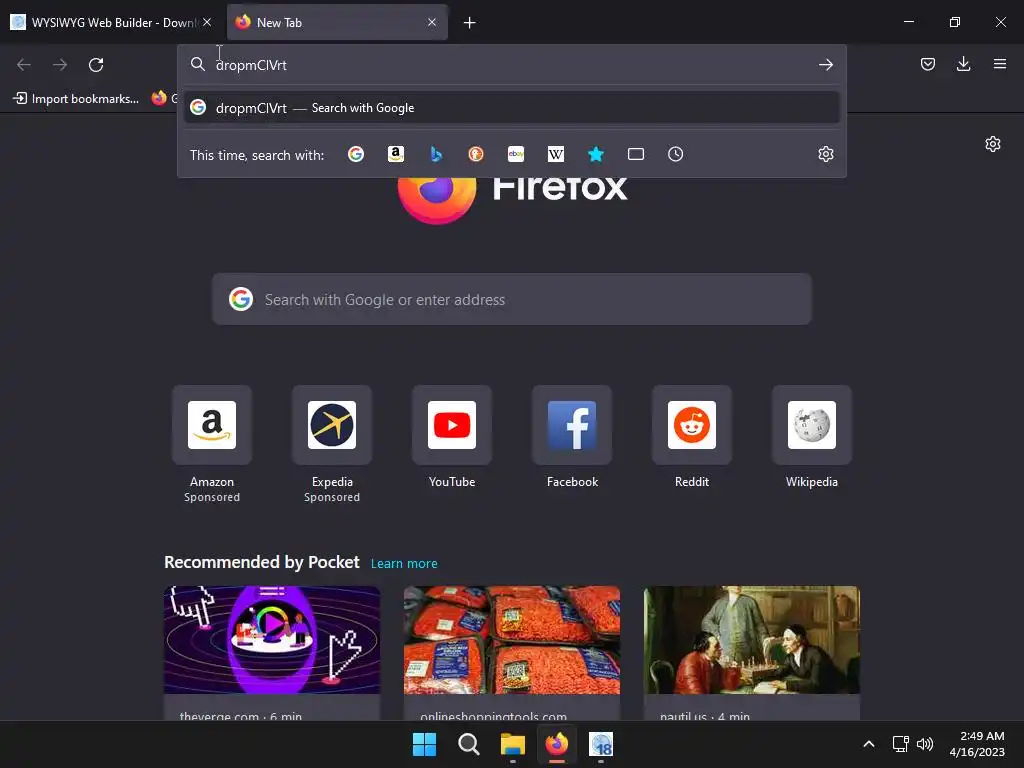Search this time with Bing icon
This screenshot has width=1024, height=768.
coord(436,154)
